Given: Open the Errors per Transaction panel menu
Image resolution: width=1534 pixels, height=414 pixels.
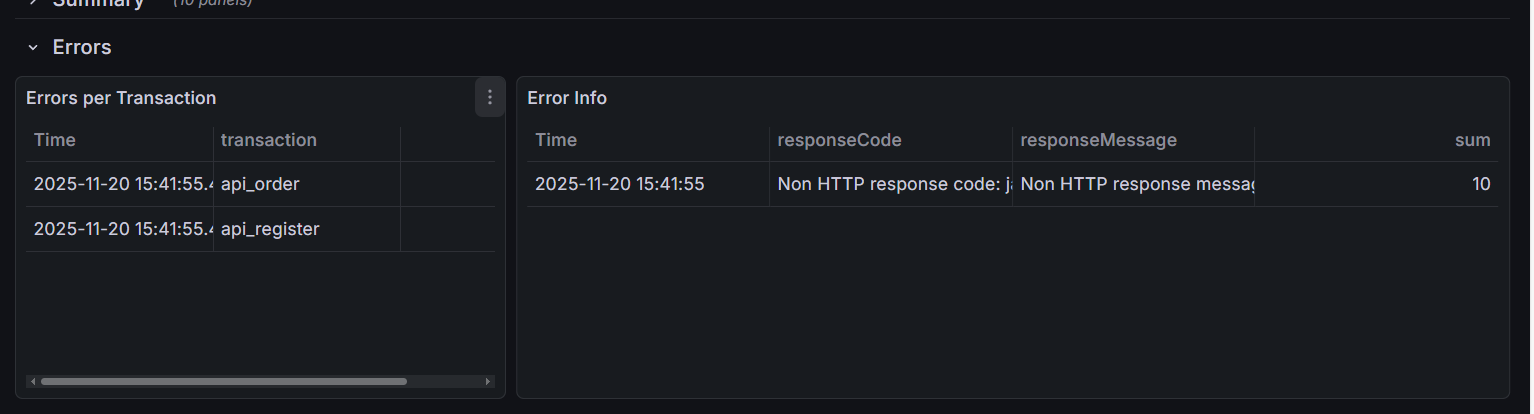Looking at the screenshot, I should 489,98.
